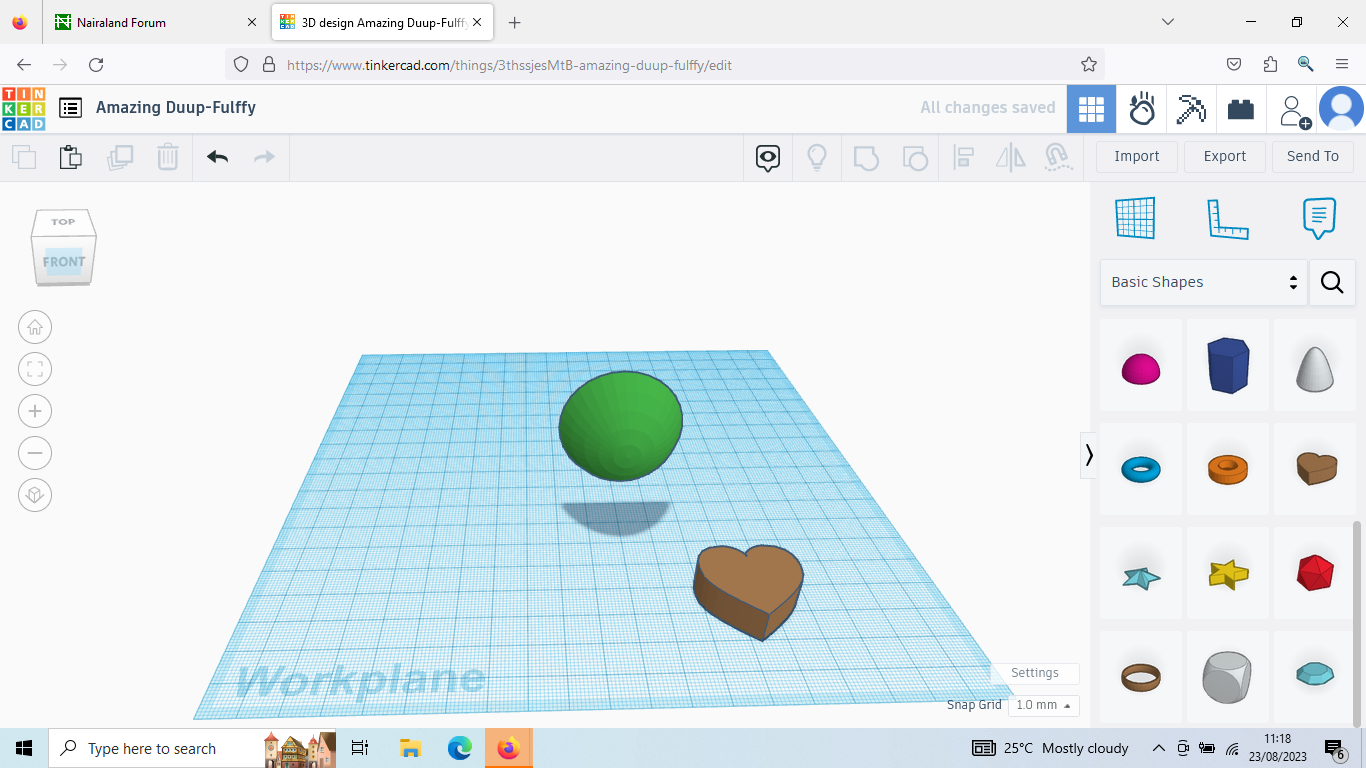Toggle hide selected objects eye icon

point(767,157)
